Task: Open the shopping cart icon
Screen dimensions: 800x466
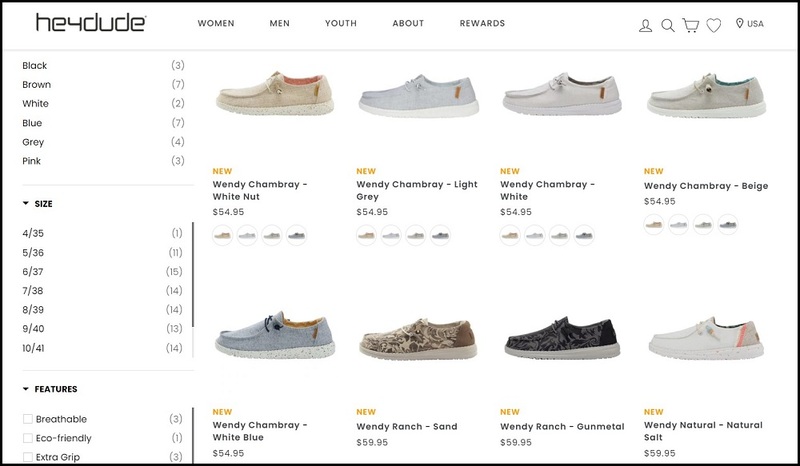Action: click(x=691, y=25)
